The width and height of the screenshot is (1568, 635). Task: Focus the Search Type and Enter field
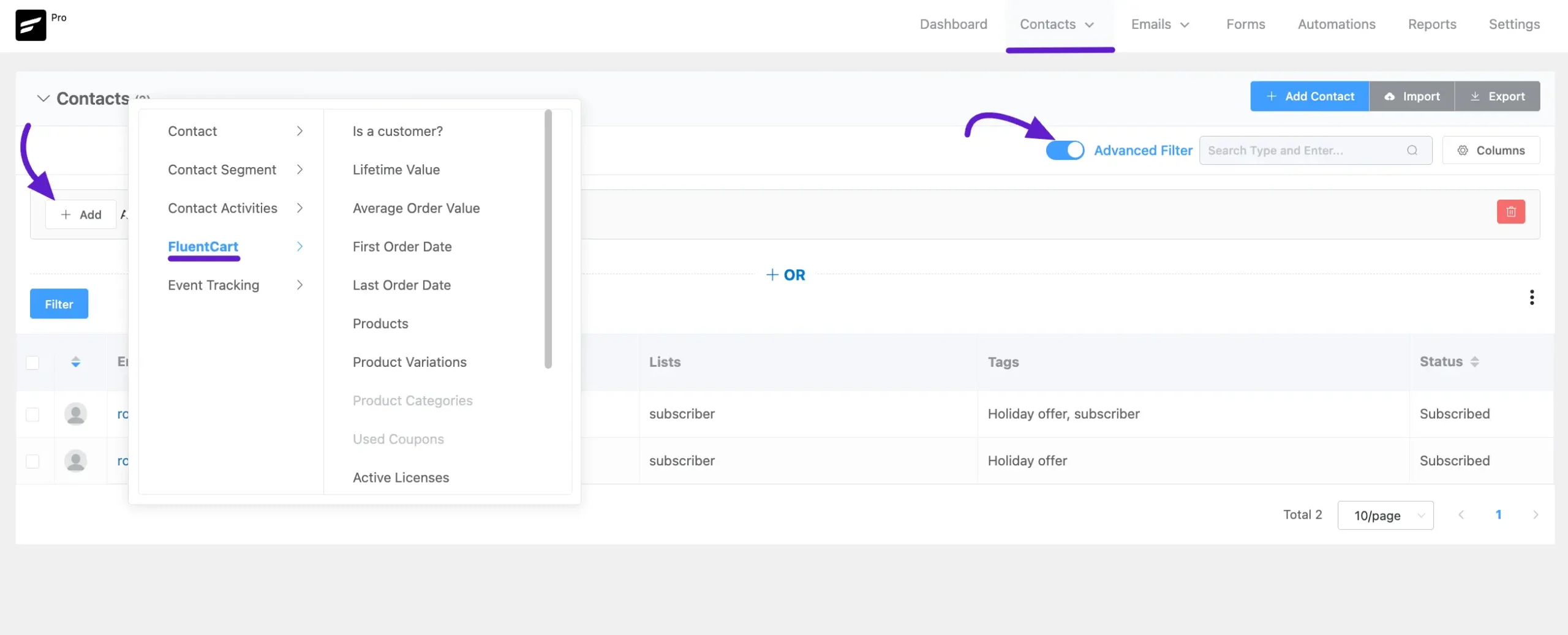pyautogui.click(x=1303, y=151)
